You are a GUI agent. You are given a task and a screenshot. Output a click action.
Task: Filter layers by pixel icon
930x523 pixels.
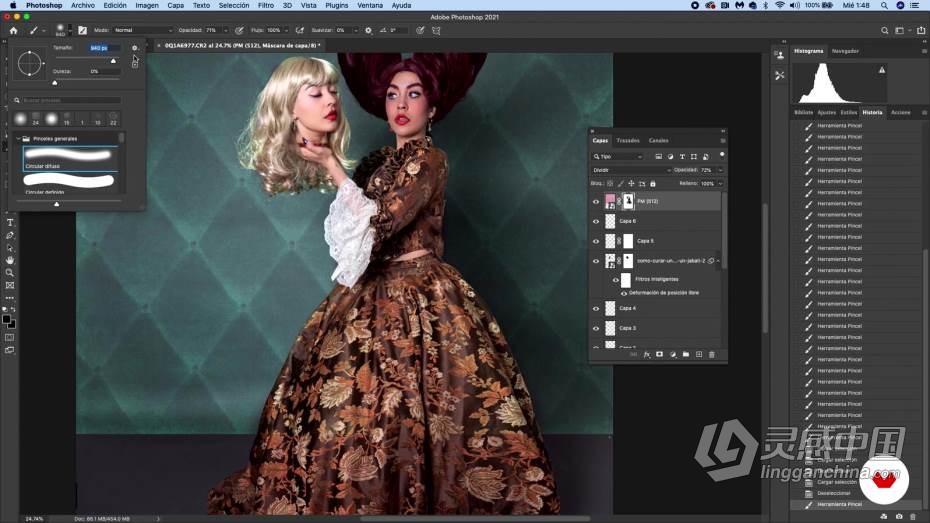click(658, 157)
